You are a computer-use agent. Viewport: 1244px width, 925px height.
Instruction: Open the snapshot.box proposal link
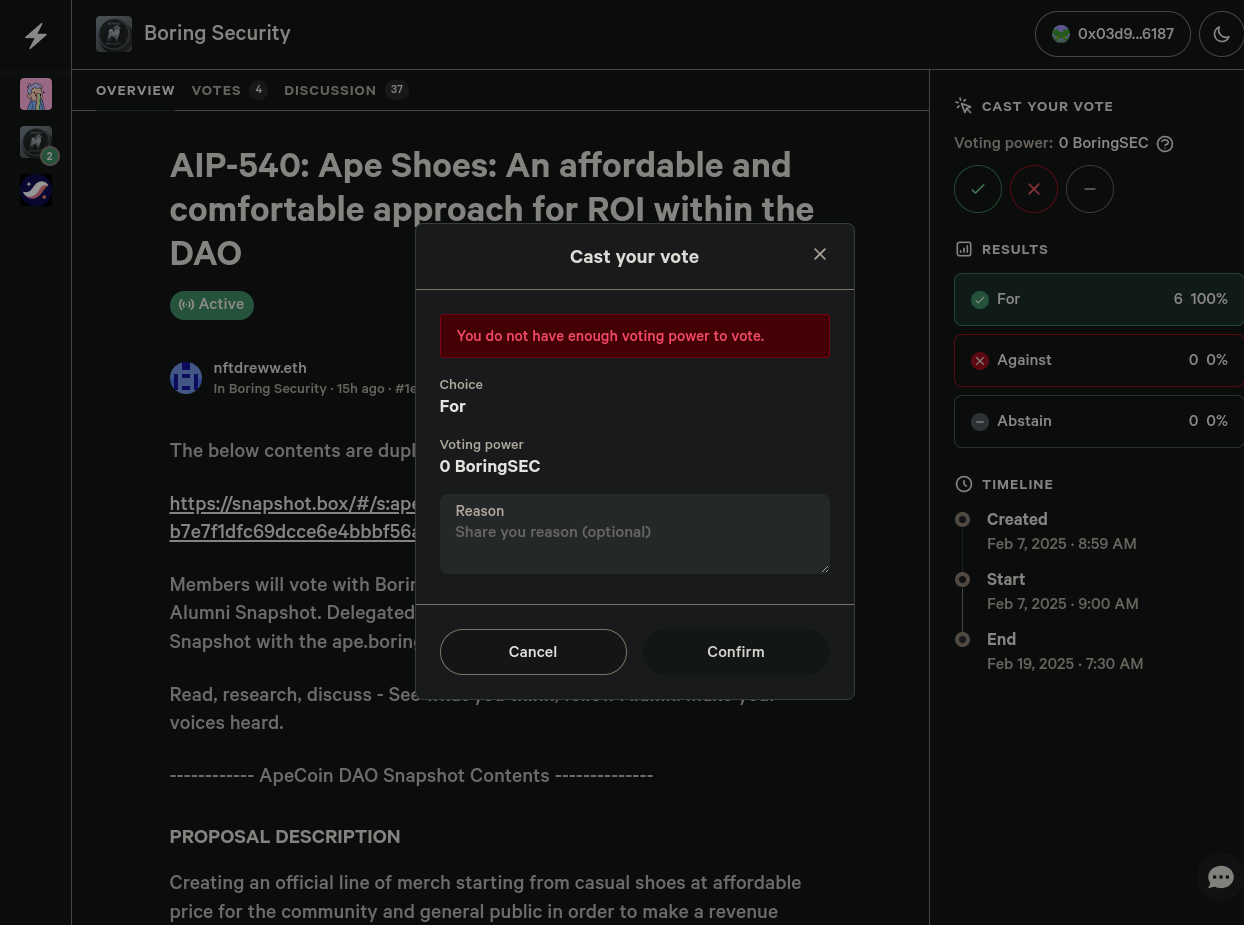pos(293,517)
